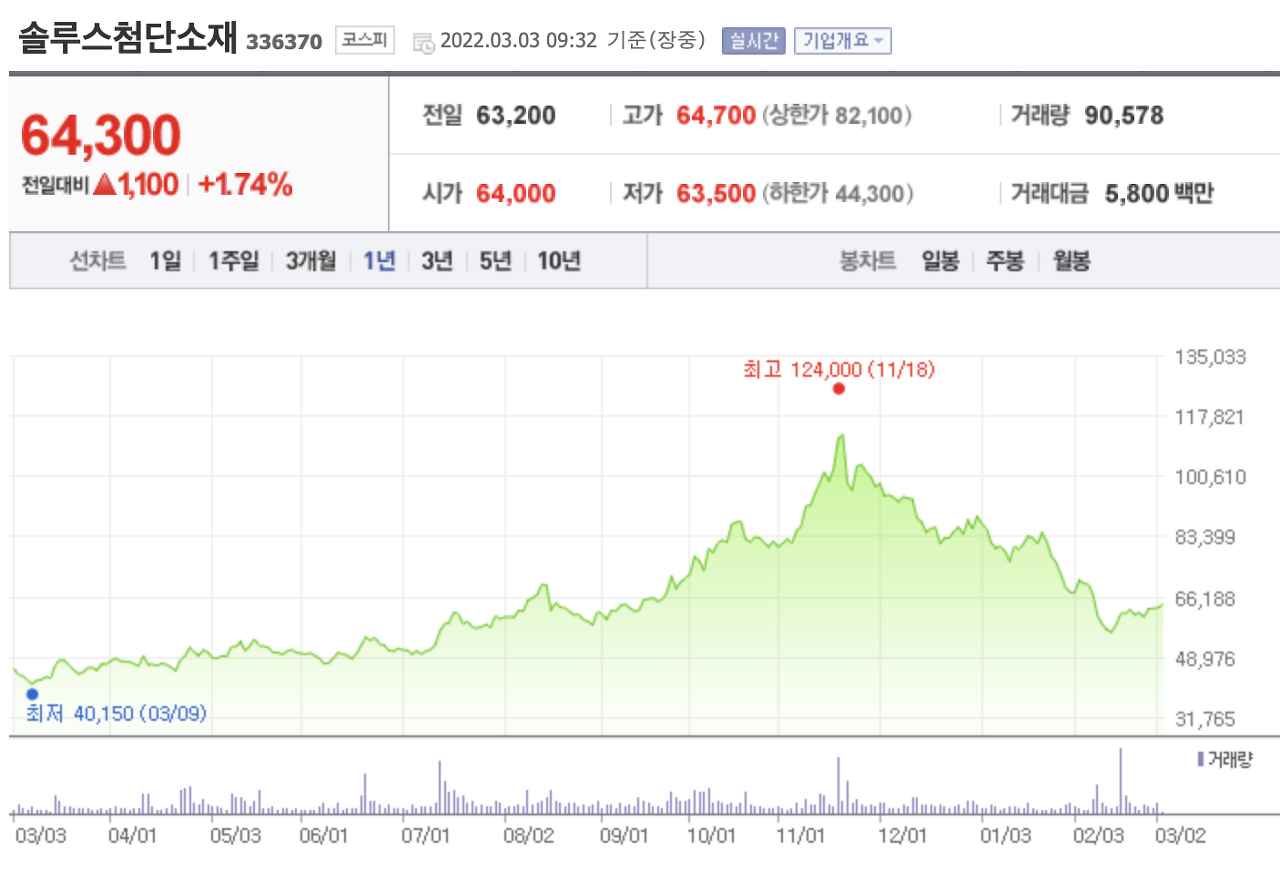Show the 10년 line chart
Screen dimensions: 1280x870
559,262
